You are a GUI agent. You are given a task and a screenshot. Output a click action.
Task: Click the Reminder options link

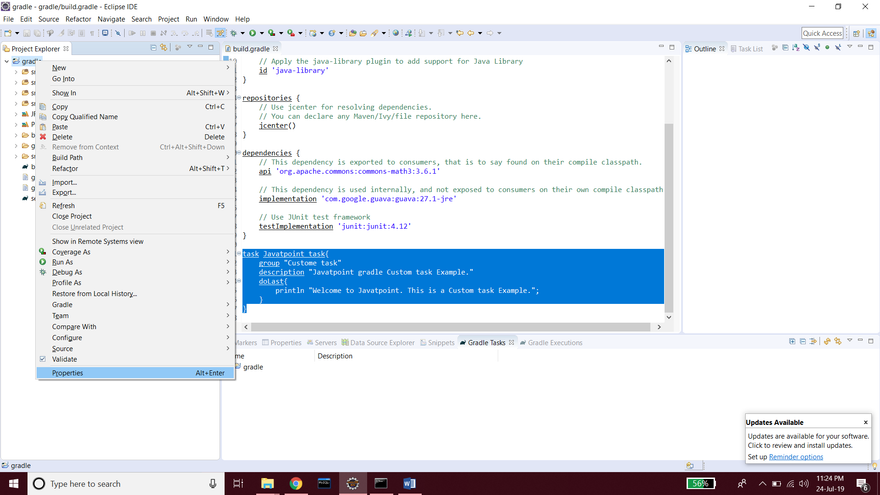(796, 457)
